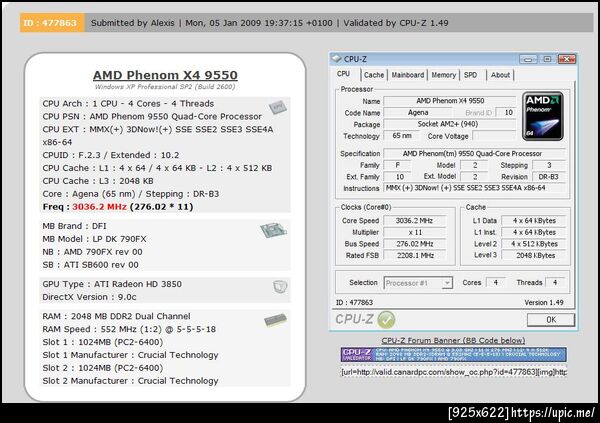The width and height of the screenshot is (600, 423).
Task: Click the Revision value DR-B3
Action: coord(549,177)
